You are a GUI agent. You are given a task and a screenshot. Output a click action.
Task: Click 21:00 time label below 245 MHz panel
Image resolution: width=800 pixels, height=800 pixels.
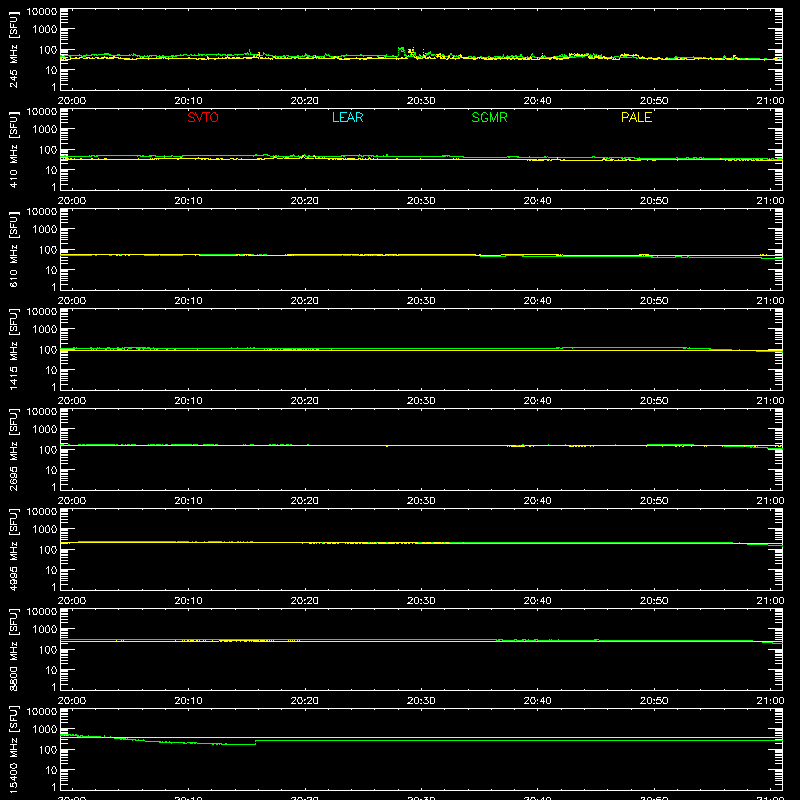point(770,101)
